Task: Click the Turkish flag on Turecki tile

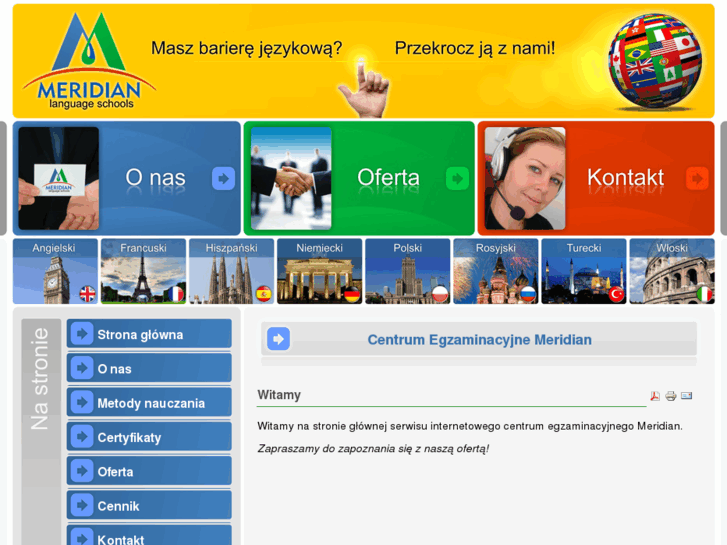Action: 616,294
